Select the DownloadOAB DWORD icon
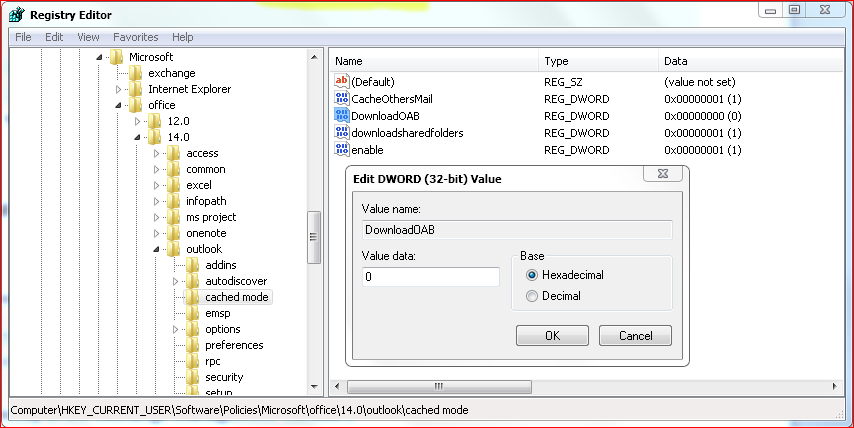Image resolution: width=854 pixels, height=428 pixels. coord(341,115)
